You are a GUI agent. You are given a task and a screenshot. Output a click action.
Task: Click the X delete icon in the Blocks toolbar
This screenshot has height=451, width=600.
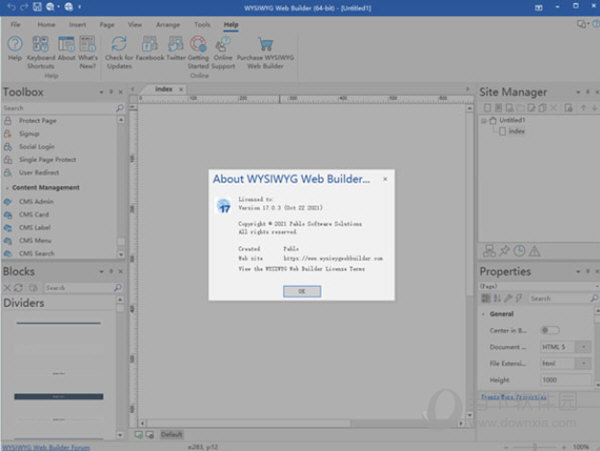[7, 288]
